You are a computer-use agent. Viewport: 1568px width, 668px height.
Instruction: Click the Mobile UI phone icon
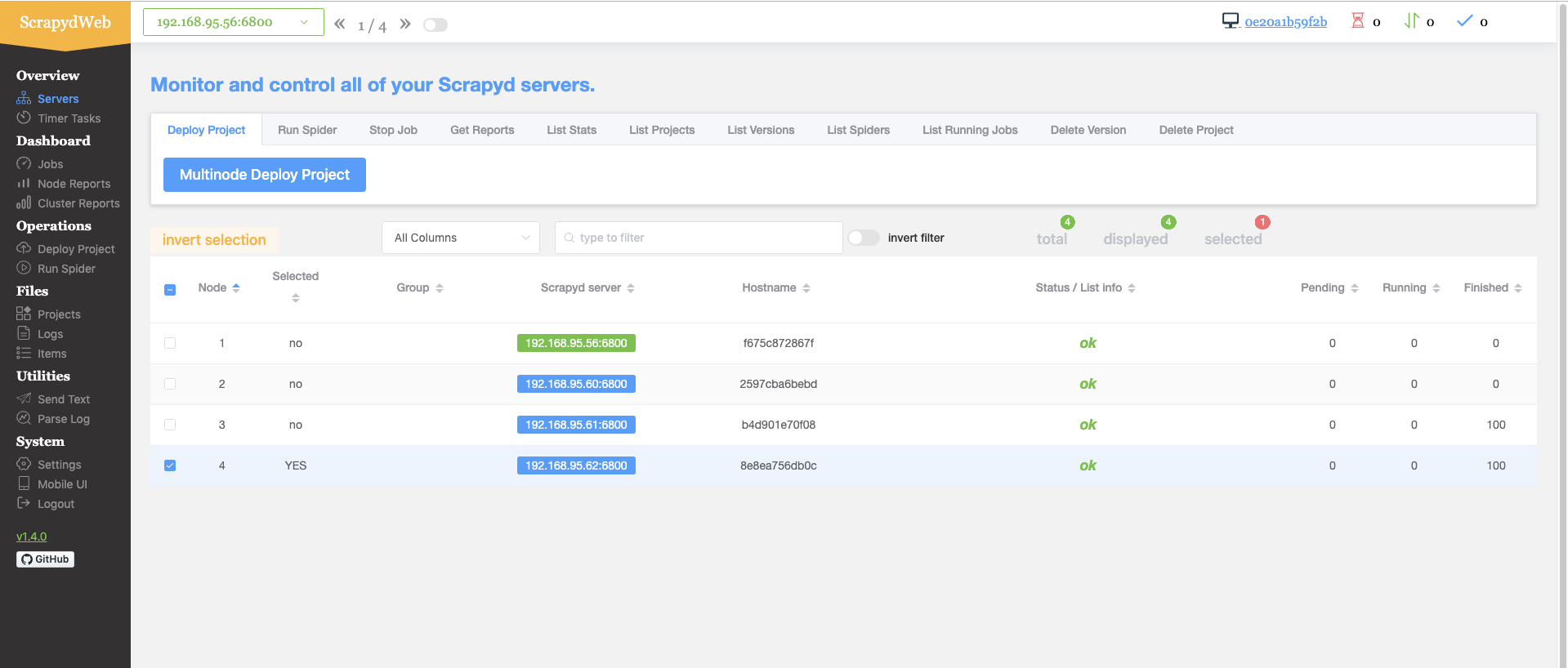(24, 483)
